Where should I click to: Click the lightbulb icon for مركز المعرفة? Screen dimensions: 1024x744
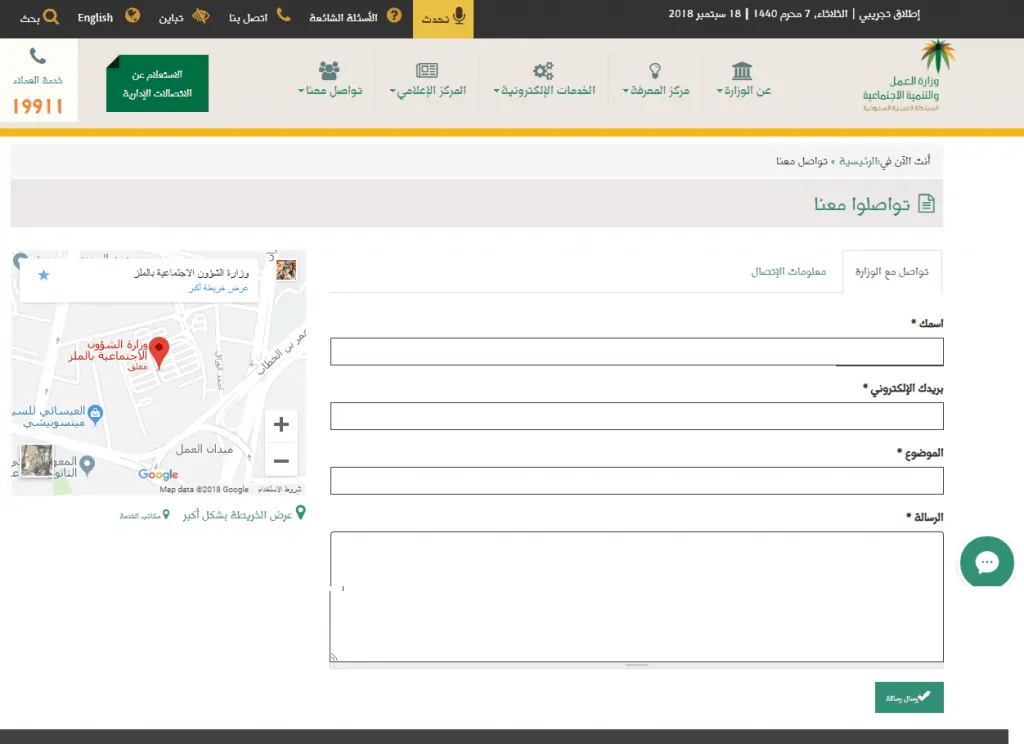tap(655, 70)
